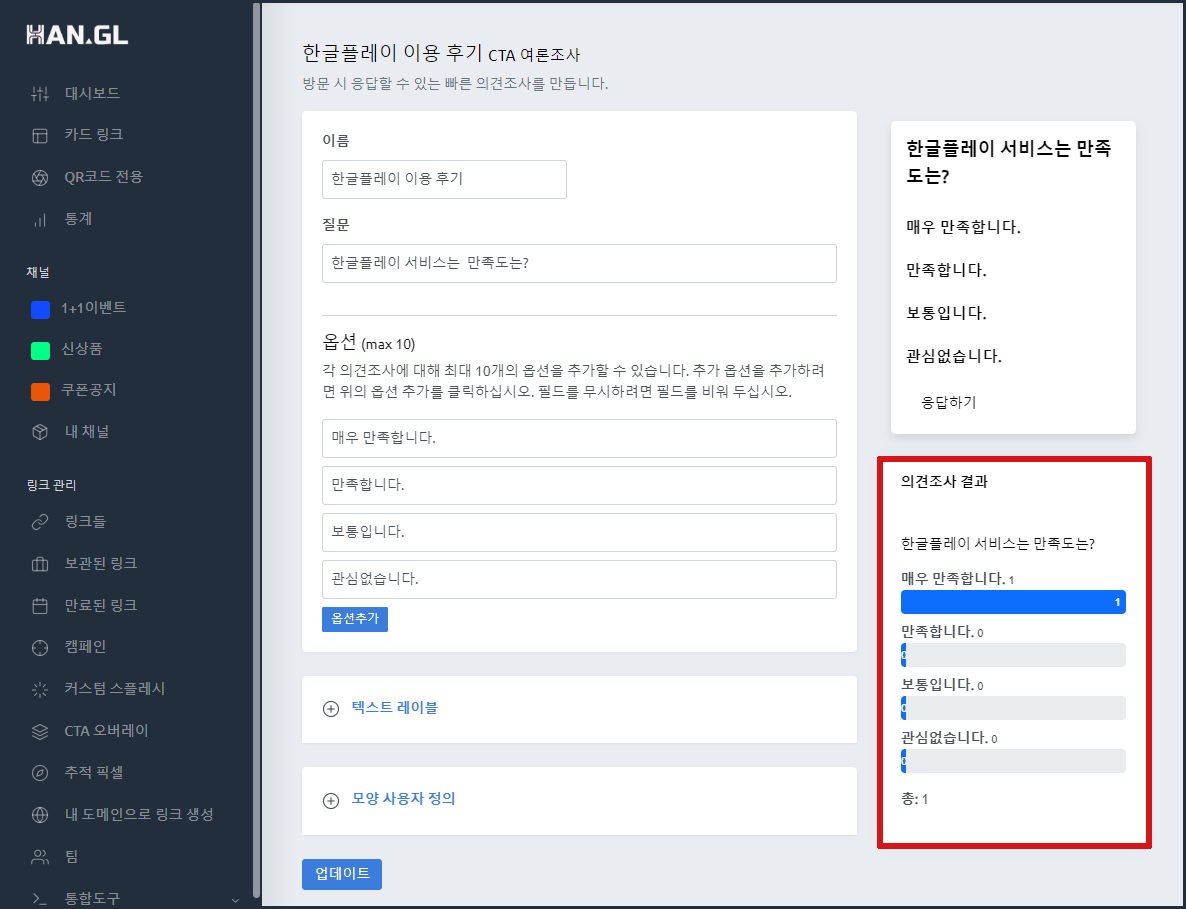The height and width of the screenshot is (909, 1186).
Task: Open 링크들 link list
Action: 85,522
